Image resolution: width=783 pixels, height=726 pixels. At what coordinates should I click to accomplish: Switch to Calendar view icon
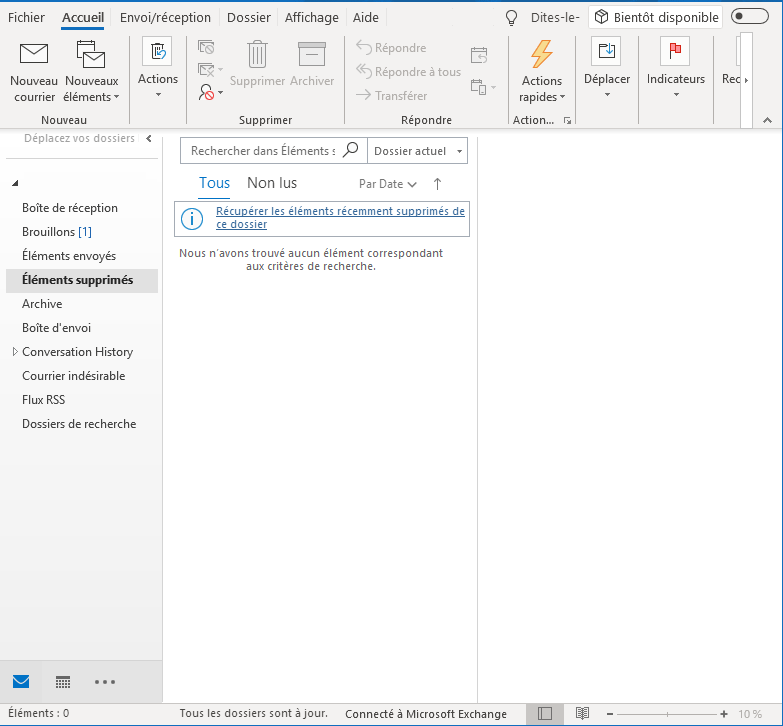(x=63, y=682)
